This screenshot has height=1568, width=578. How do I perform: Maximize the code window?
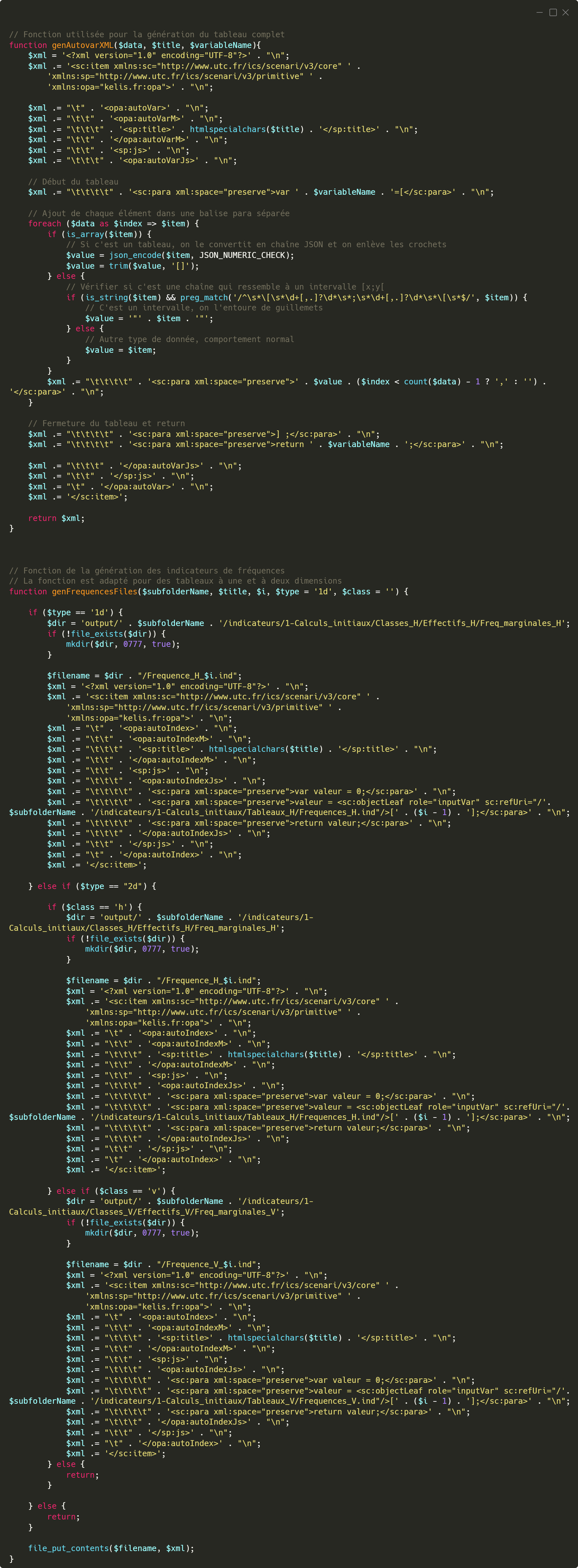(553, 12)
